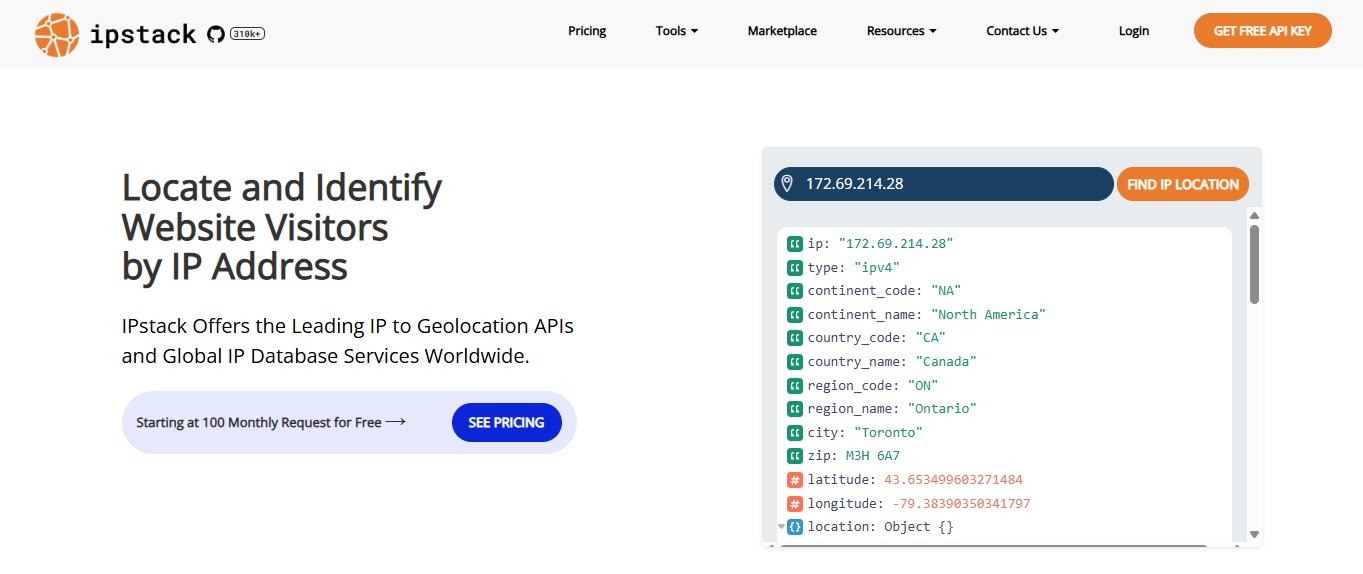Click the number icon beside longitude
Viewport: 1363px width, 574px height.
[x=795, y=504]
